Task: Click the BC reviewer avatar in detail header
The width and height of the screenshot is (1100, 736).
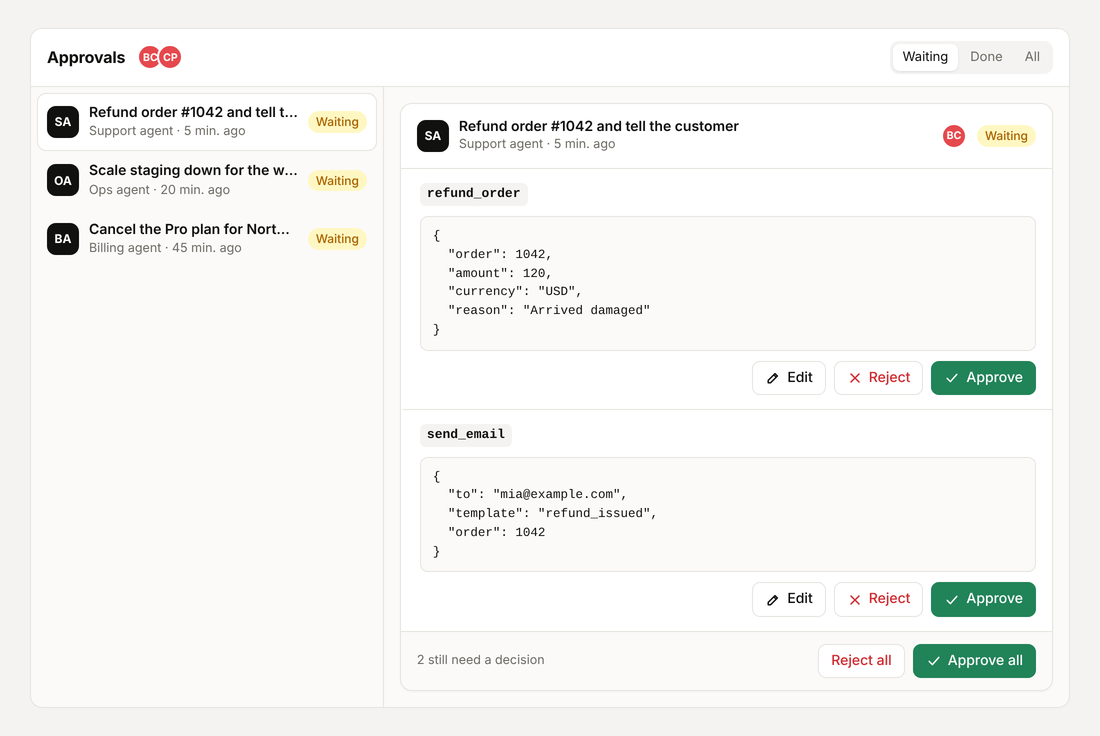Action: point(953,135)
